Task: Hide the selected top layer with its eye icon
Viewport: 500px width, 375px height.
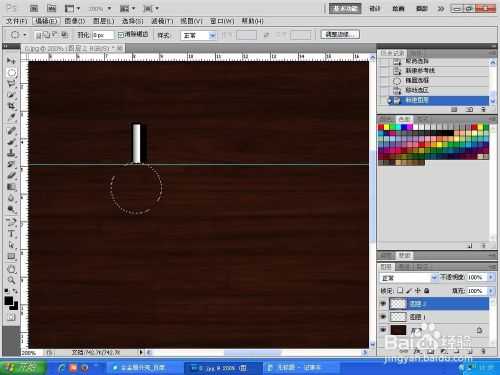Action: 383,303
